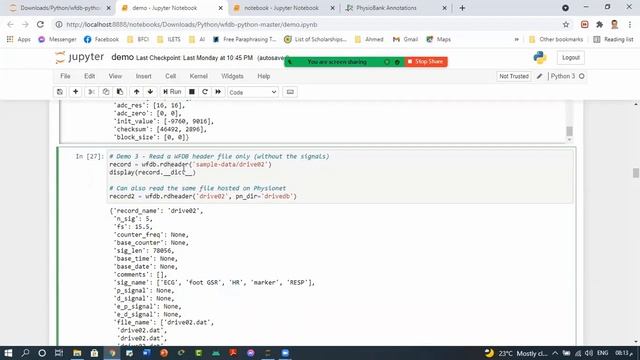The height and width of the screenshot is (360, 640).
Task: Open Windows Start menu
Action: [8, 353]
